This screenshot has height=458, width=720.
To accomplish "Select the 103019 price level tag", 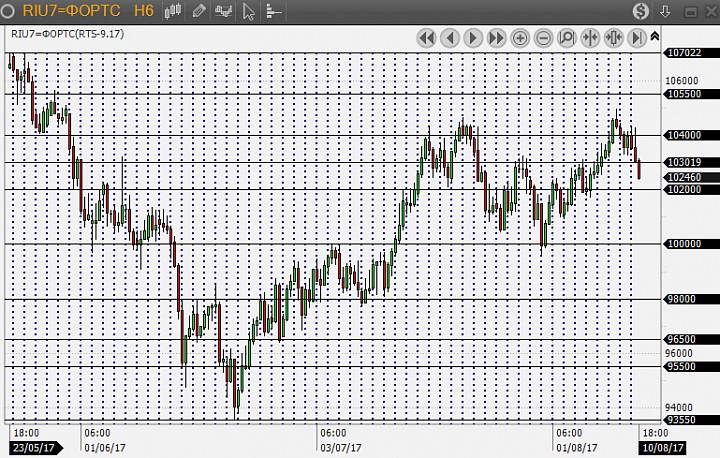I will [x=691, y=162].
